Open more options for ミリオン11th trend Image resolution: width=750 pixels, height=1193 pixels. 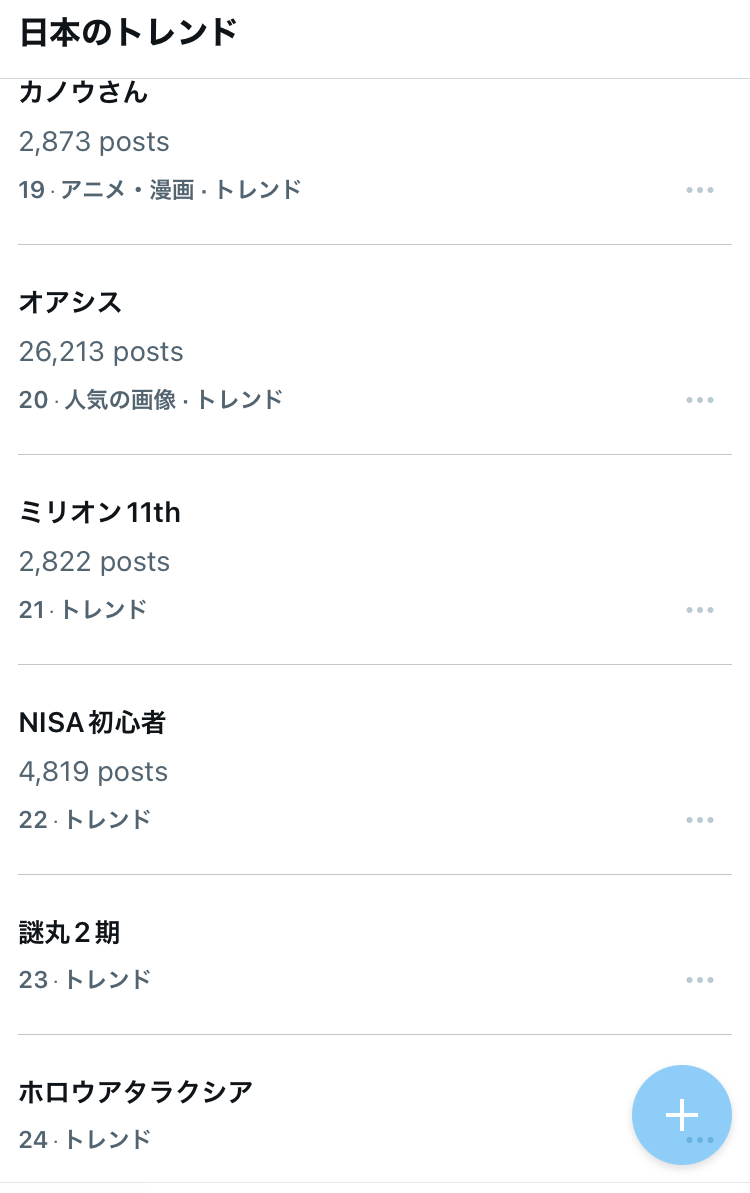(x=700, y=610)
